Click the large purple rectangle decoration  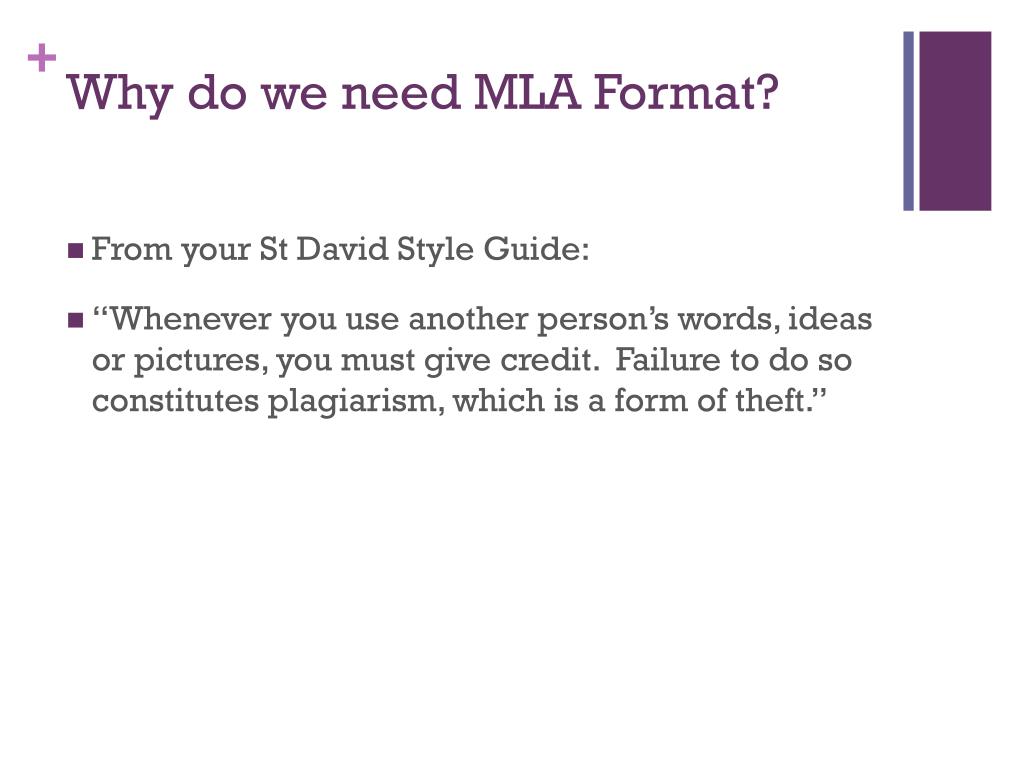tap(955, 121)
